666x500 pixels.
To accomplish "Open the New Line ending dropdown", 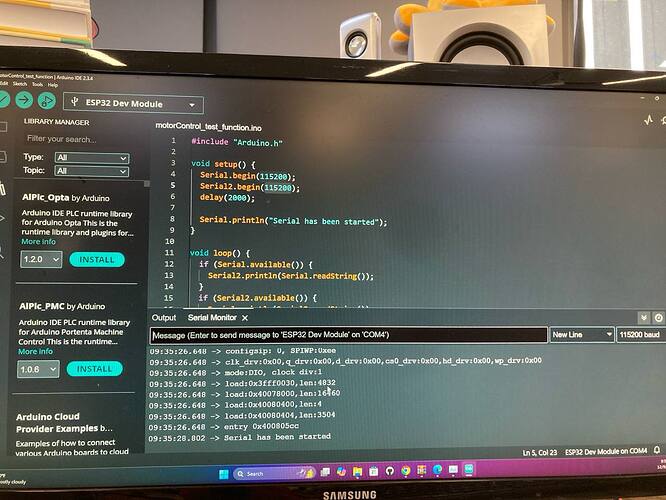I will (582, 335).
